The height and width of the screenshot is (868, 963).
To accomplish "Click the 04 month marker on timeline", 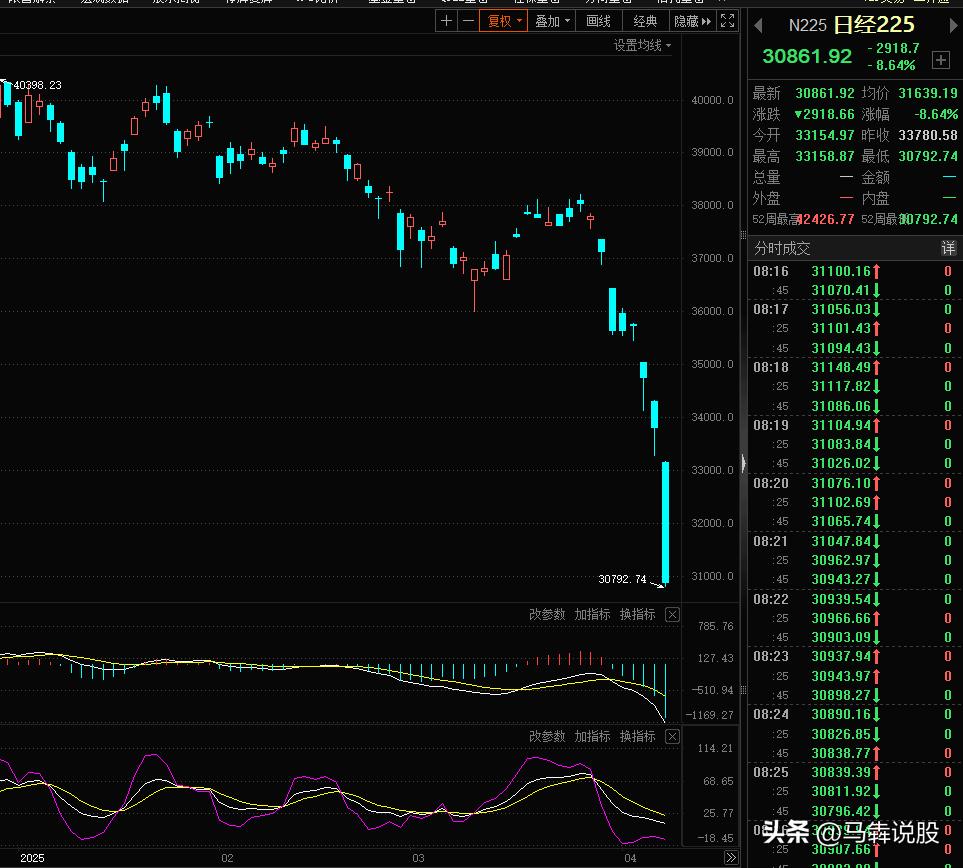I will [x=630, y=858].
